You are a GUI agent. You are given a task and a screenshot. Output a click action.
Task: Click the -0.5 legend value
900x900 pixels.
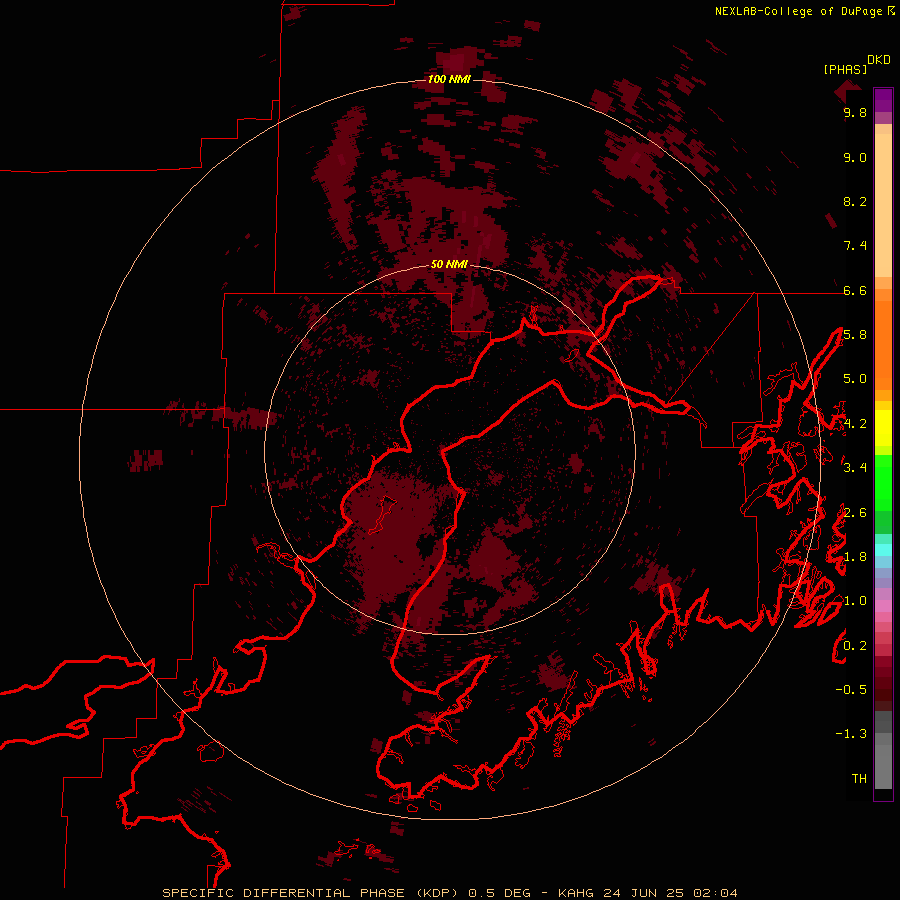pyautogui.click(x=851, y=689)
